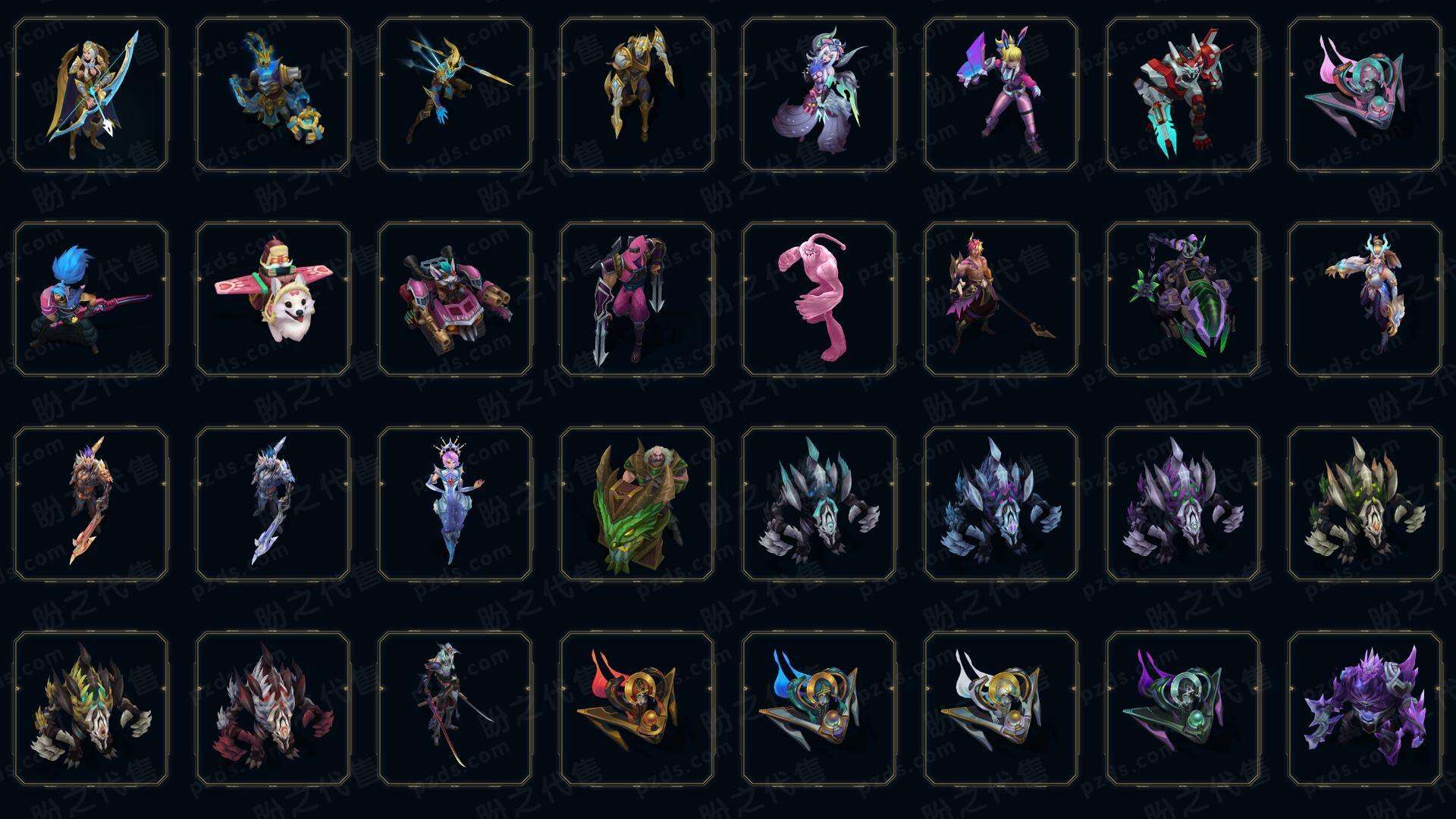Image resolution: width=1456 pixels, height=819 pixels.
Task: Choose the blue spiky-haired swordsman tile
Action: [91, 299]
